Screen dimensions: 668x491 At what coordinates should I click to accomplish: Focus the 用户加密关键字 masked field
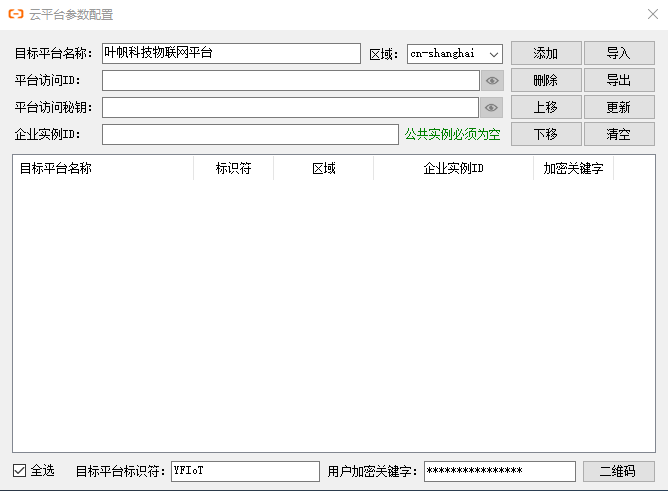pos(500,471)
